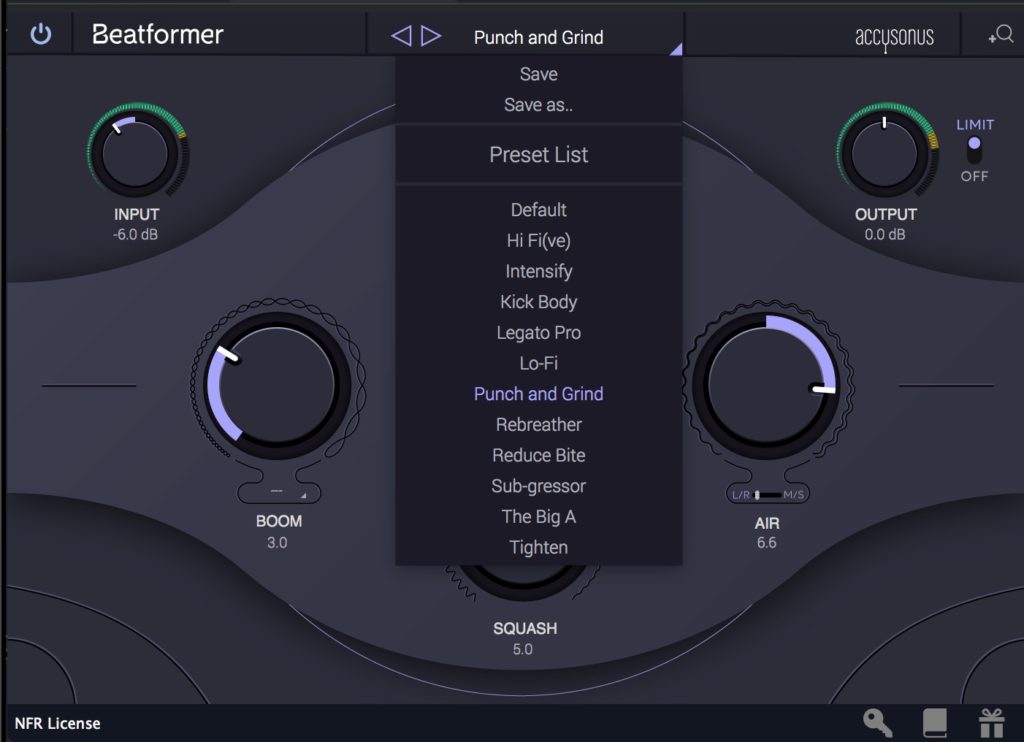The width and height of the screenshot is (1024, 742).
Task: Select the Kick Body preset
Action: pos(539,302)
